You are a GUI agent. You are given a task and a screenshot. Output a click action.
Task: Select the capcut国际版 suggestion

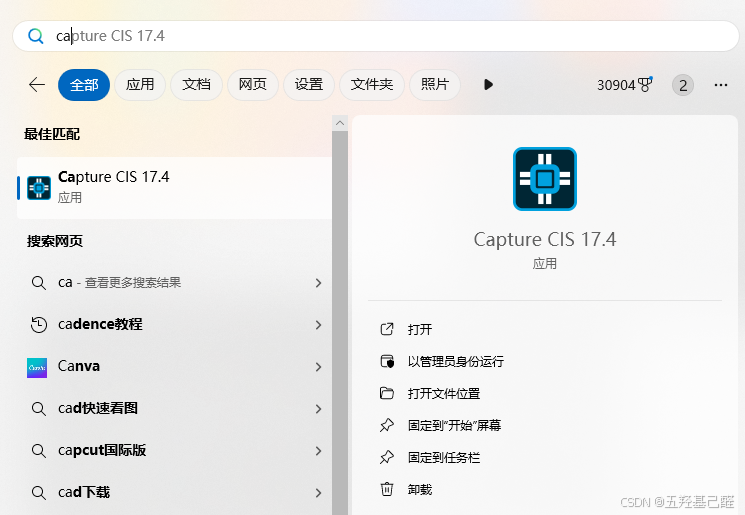[x=174, y=450]
